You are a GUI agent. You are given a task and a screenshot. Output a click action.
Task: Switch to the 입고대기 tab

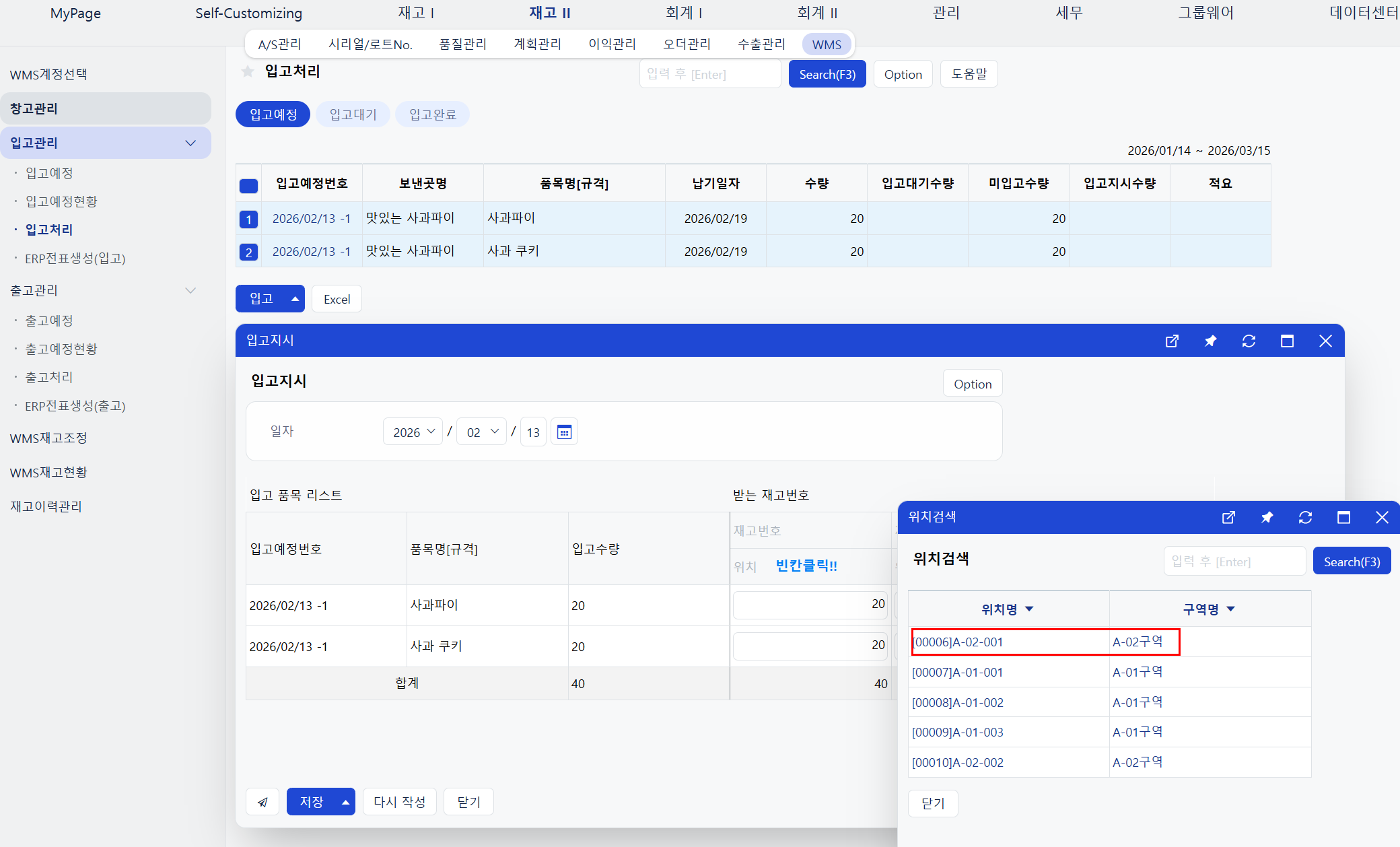pyautogui.click(x=353, y=114)
